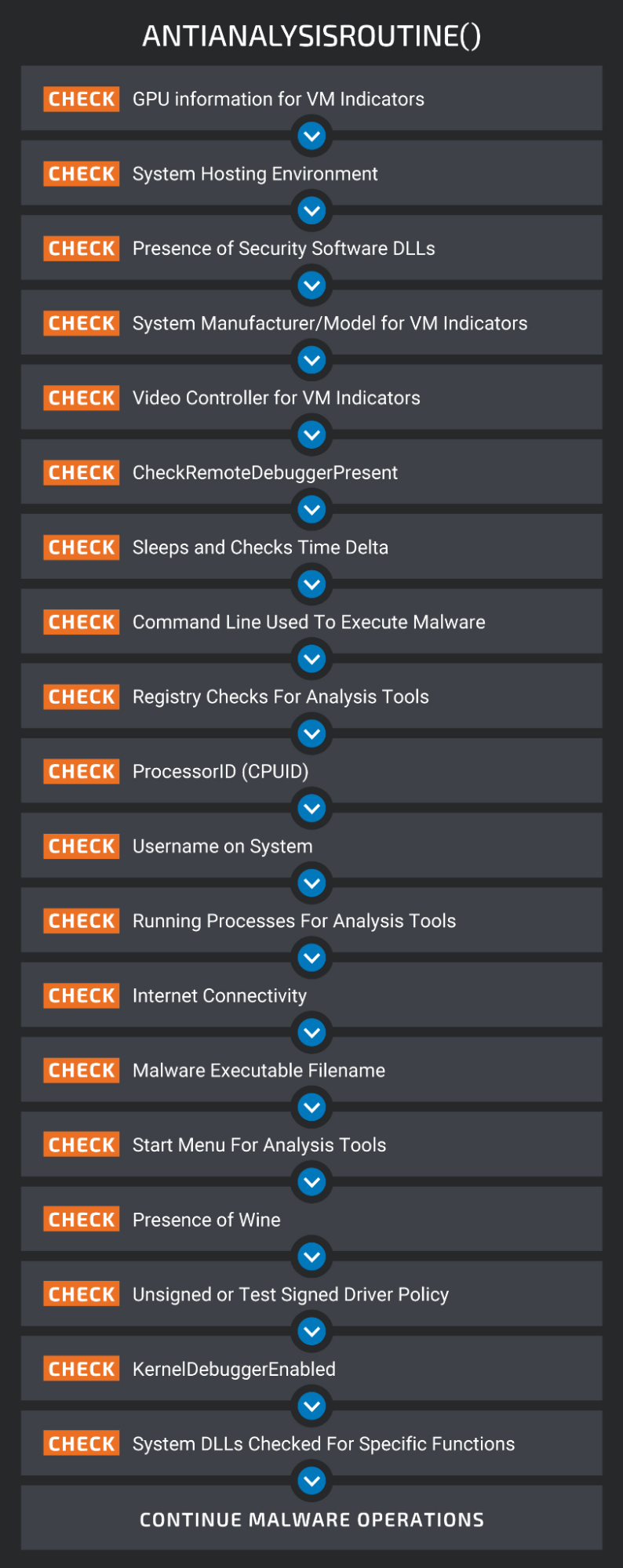Click the Continue Malware Operations box
Screen dimensions: 623x1568
pyautogui.click(x=311, y=1518)
